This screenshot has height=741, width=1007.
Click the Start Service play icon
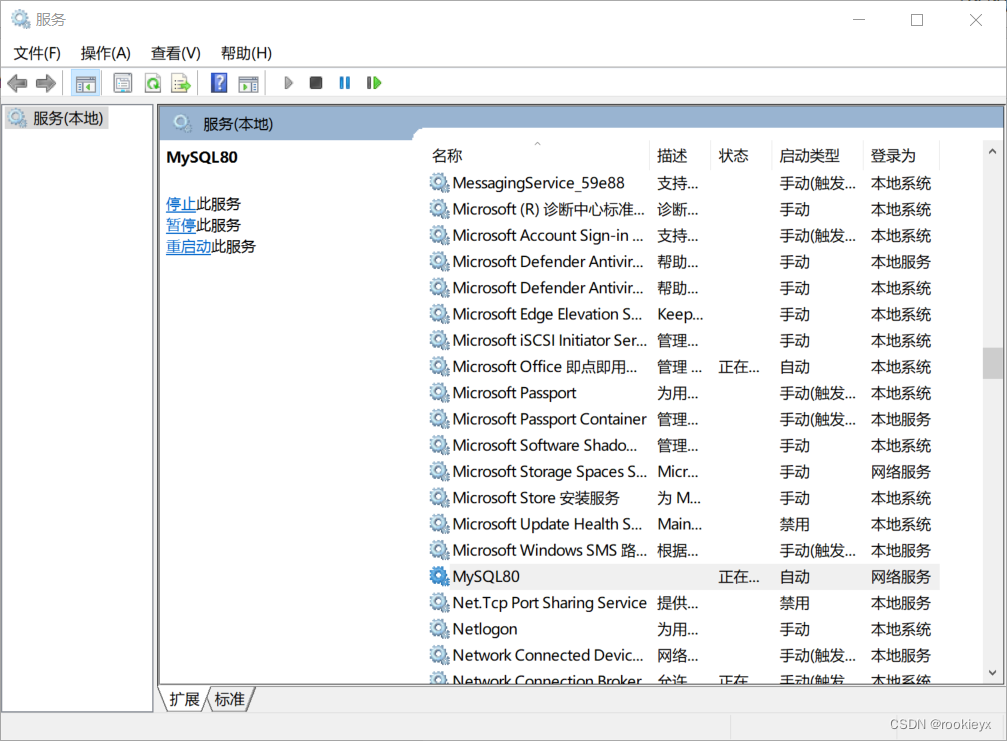tap(288, 83)
